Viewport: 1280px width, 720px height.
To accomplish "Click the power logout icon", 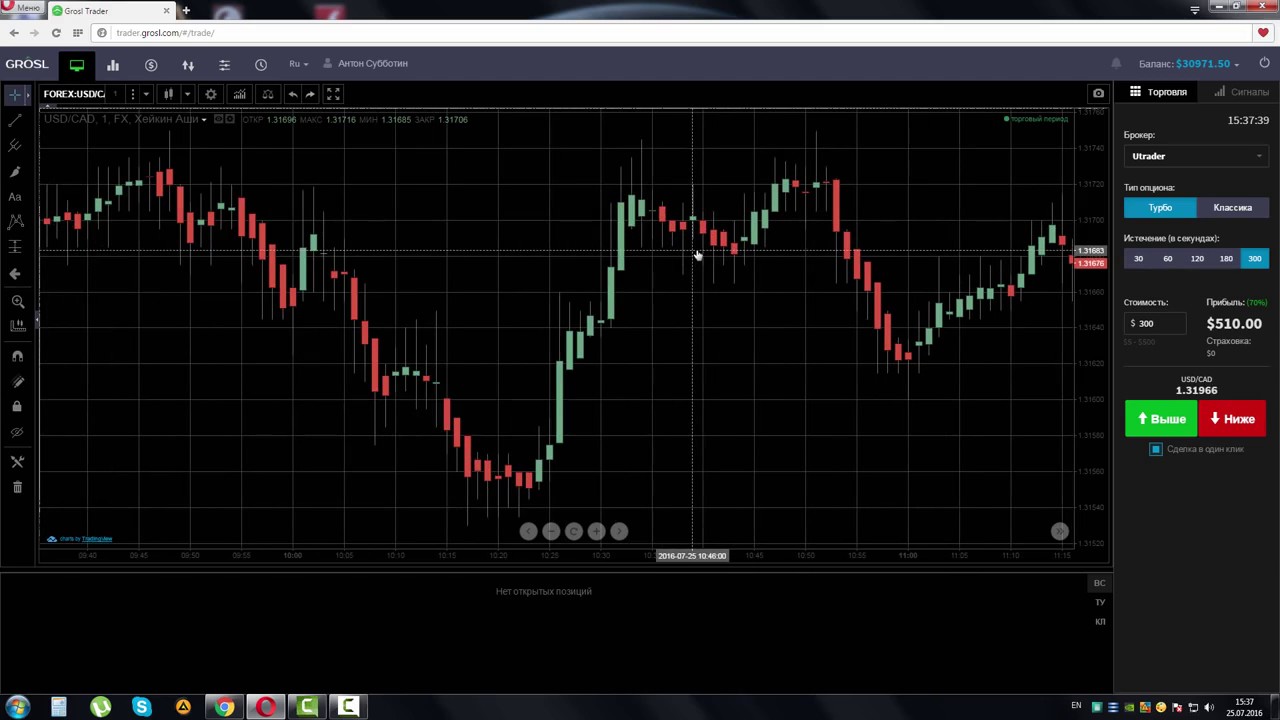I will point(1264,64).
